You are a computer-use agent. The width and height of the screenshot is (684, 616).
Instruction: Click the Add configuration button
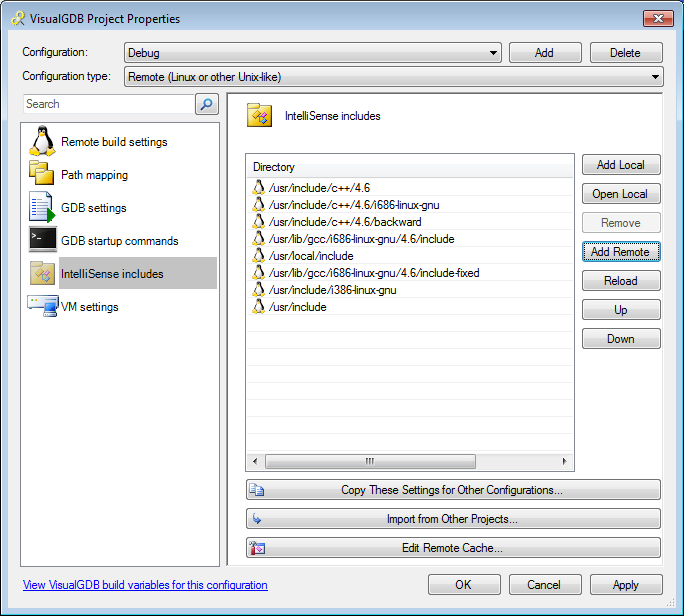pos(545,53)
